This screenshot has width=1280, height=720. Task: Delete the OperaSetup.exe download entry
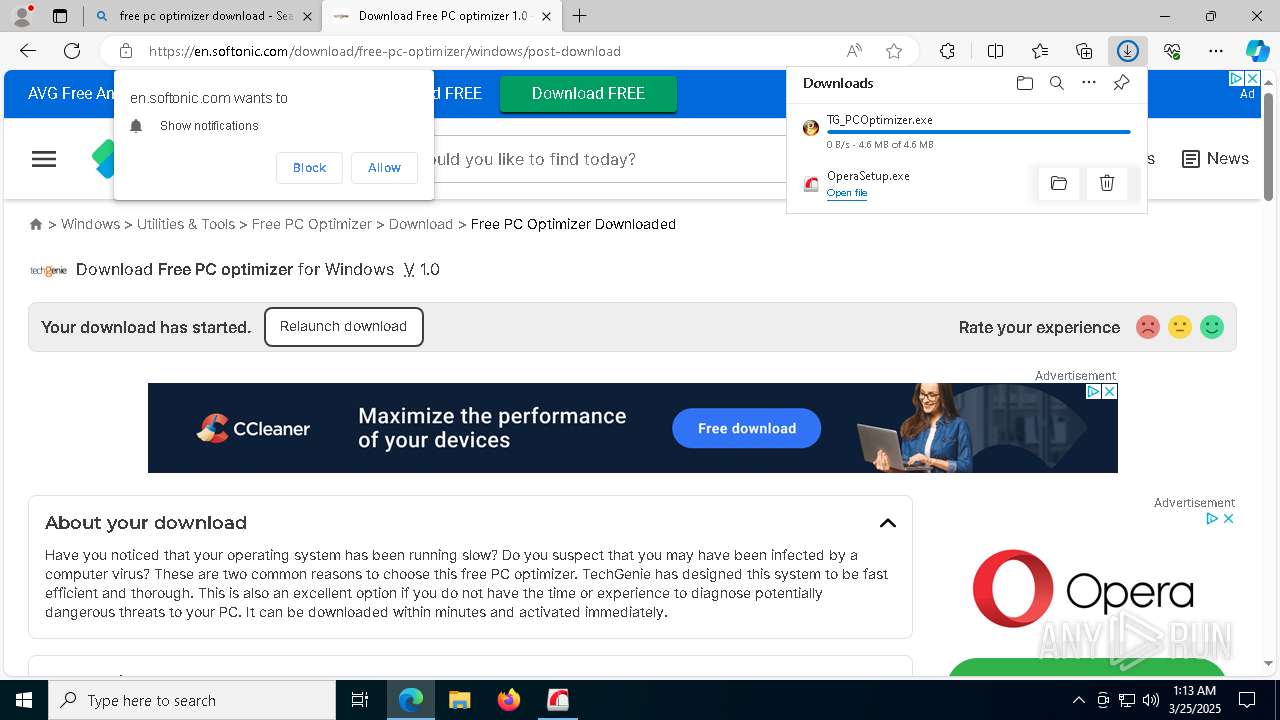coord(1107,183)
